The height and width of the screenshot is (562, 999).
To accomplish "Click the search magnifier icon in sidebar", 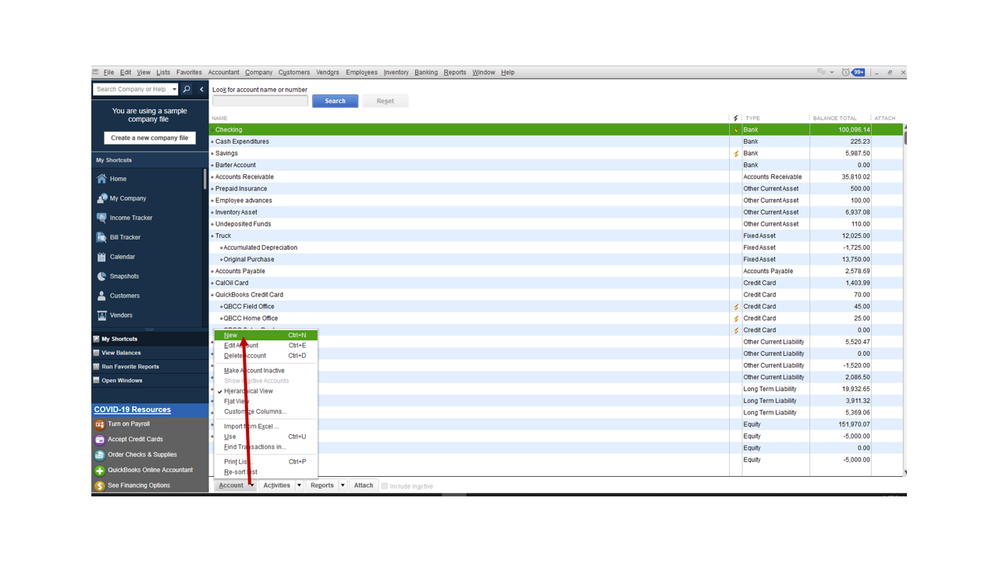I will 187,89.
